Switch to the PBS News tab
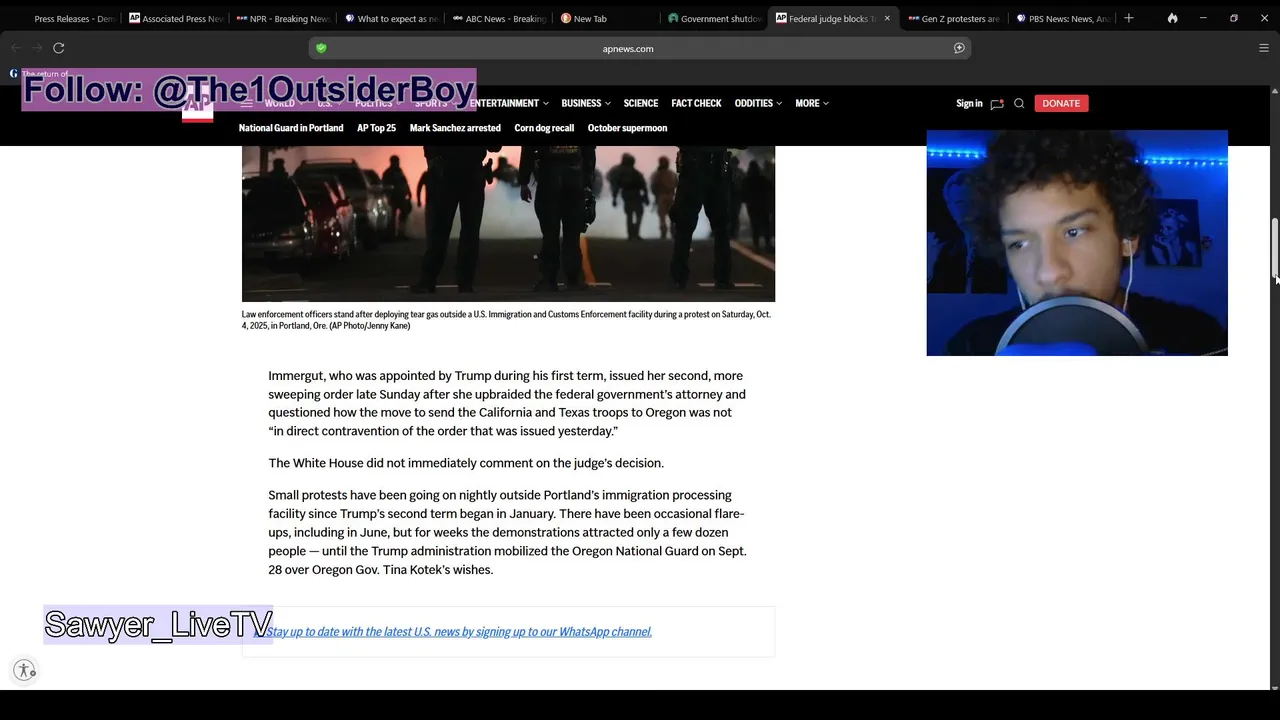Screen dimensions: 1280x720 point(1061,18)
